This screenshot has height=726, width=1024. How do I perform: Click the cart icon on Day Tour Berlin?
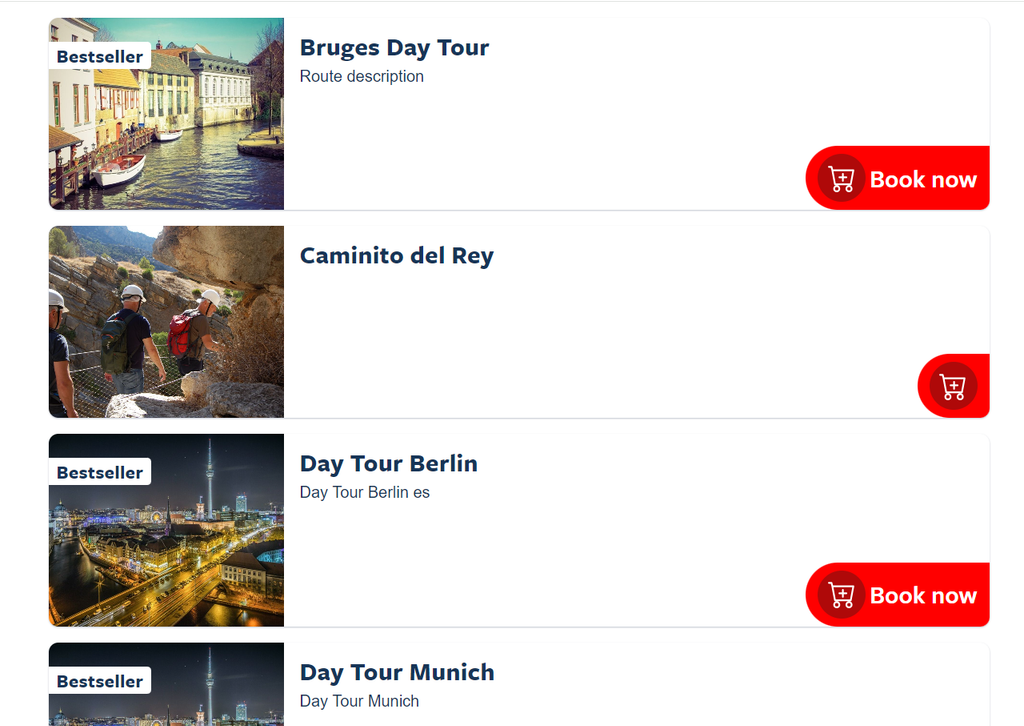click(x=841, y=595)
